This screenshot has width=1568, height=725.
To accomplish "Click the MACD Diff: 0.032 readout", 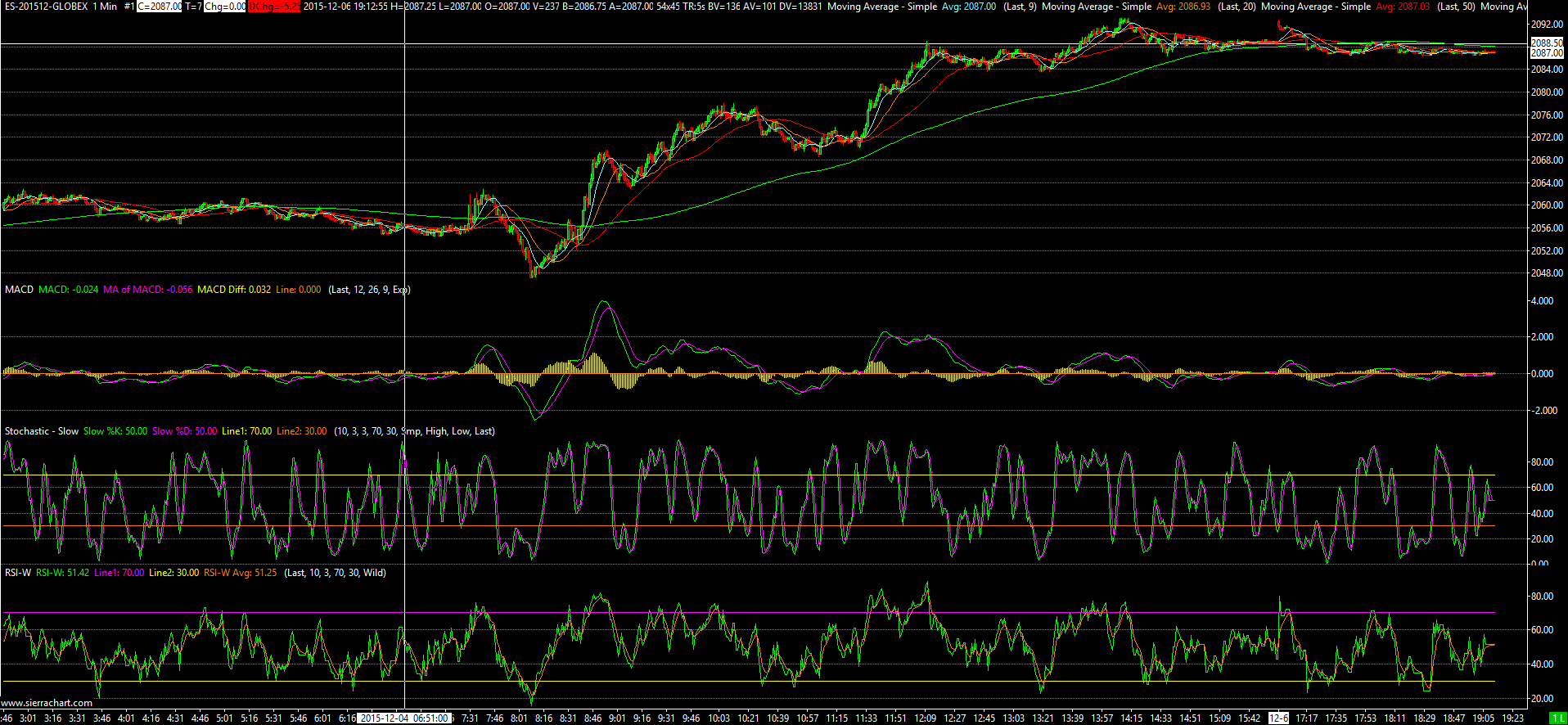I will pos(234,290).
